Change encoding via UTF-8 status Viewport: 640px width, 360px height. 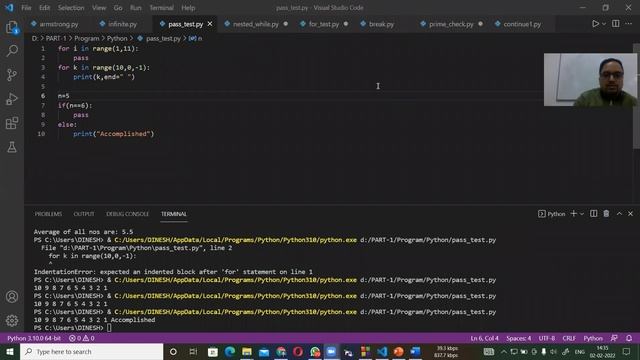[547, 338]
